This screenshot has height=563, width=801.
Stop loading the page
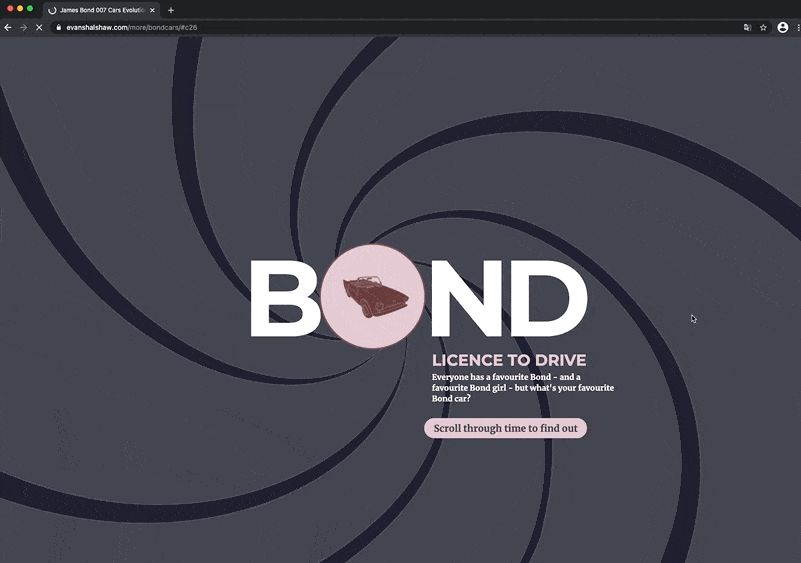pyautogui.click(x=39, y=28)
